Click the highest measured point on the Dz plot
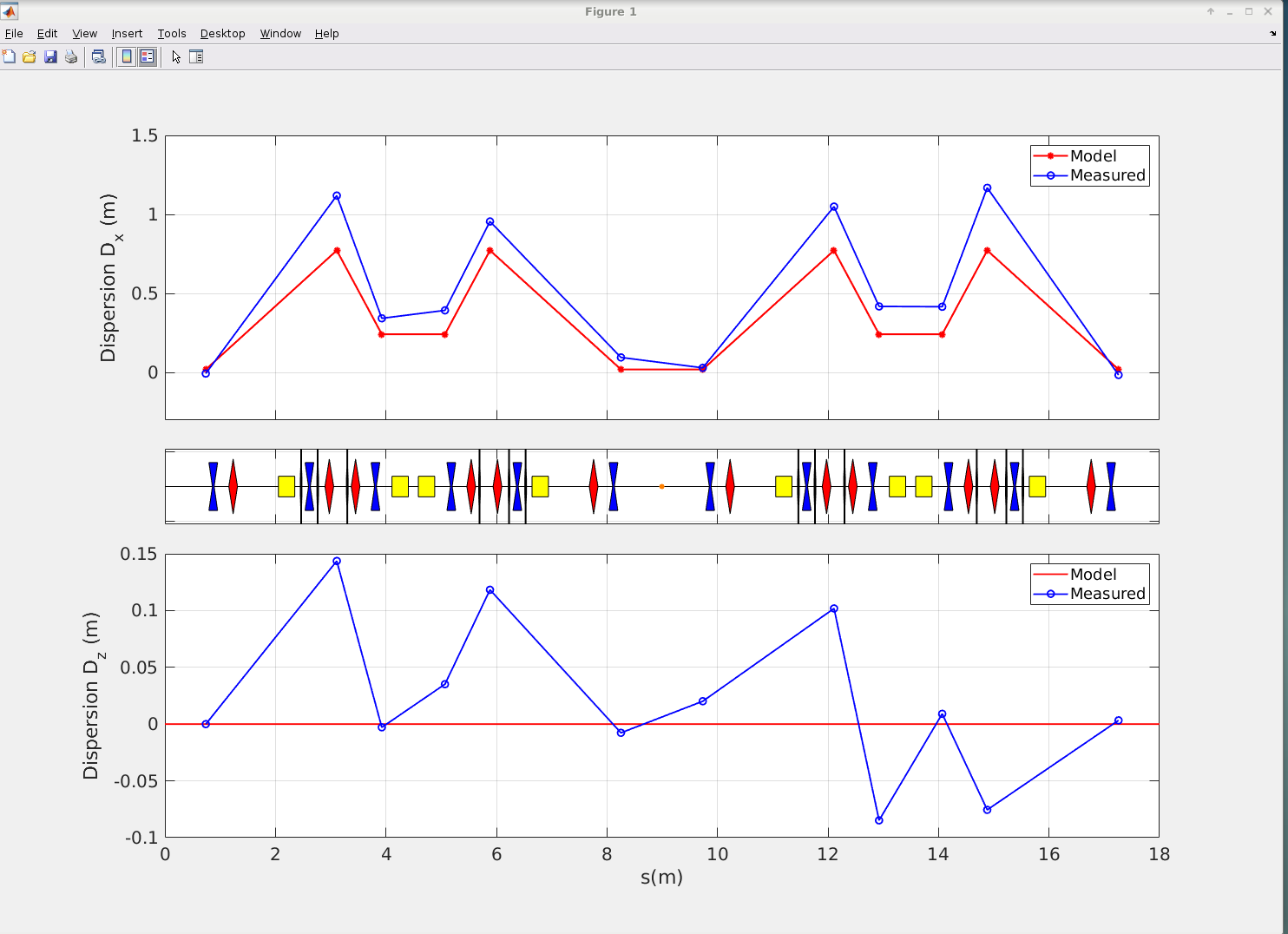This screenshot has width=1288, height=934. pyautogui.click(x=337, y=562)
